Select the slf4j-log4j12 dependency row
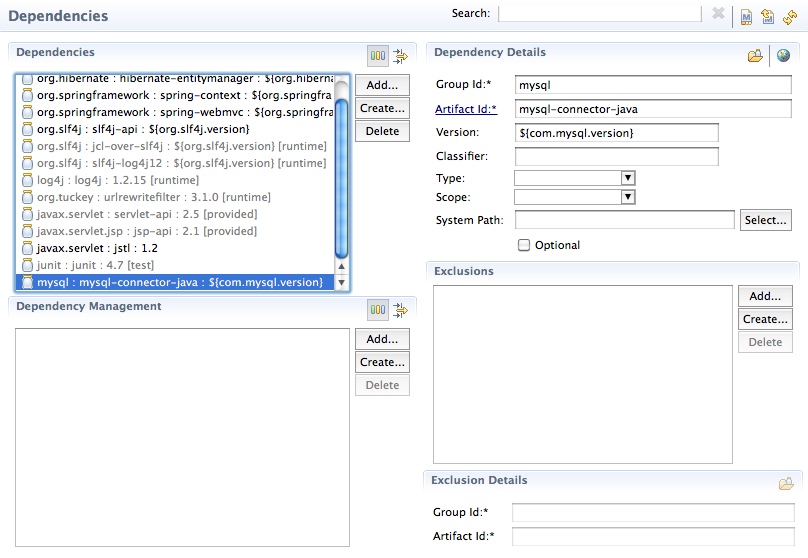808x558 pixels. click(x=175, y=163)
